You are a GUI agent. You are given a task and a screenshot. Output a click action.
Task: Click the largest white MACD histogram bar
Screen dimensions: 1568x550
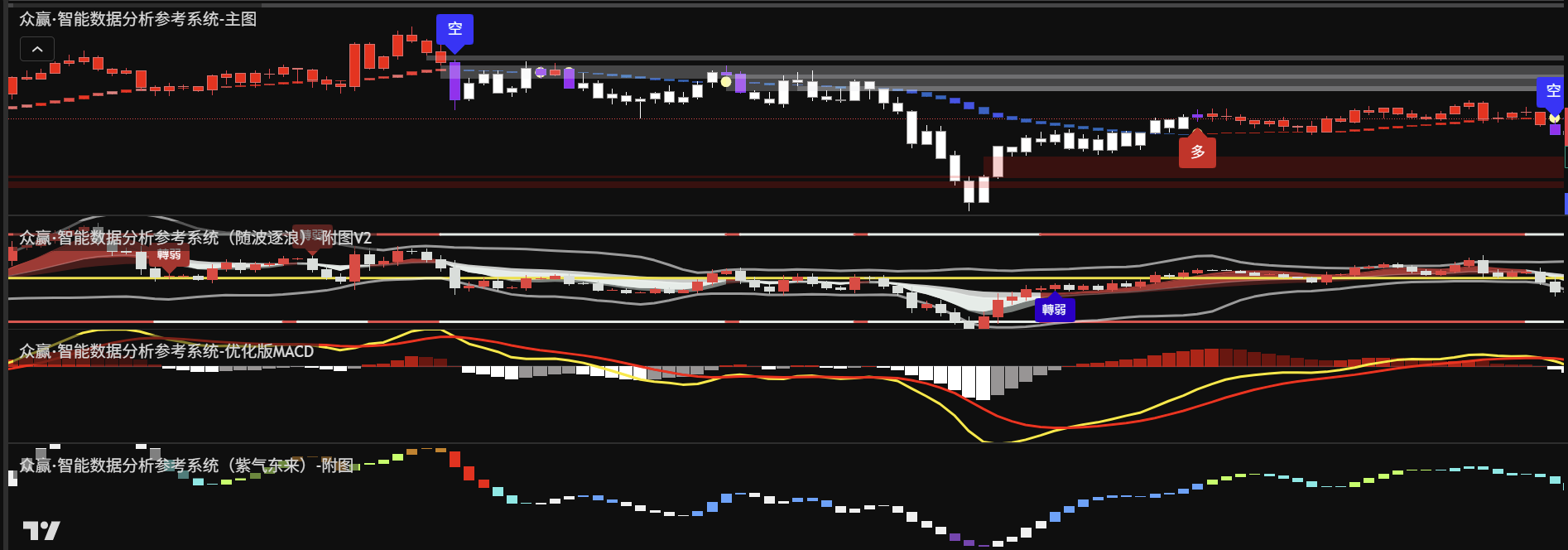tap(983, 383)
